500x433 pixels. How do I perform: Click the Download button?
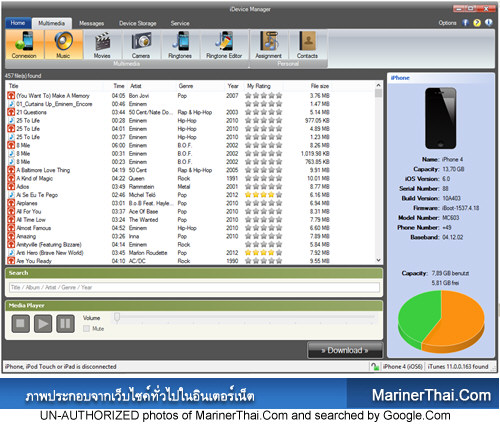345,350
